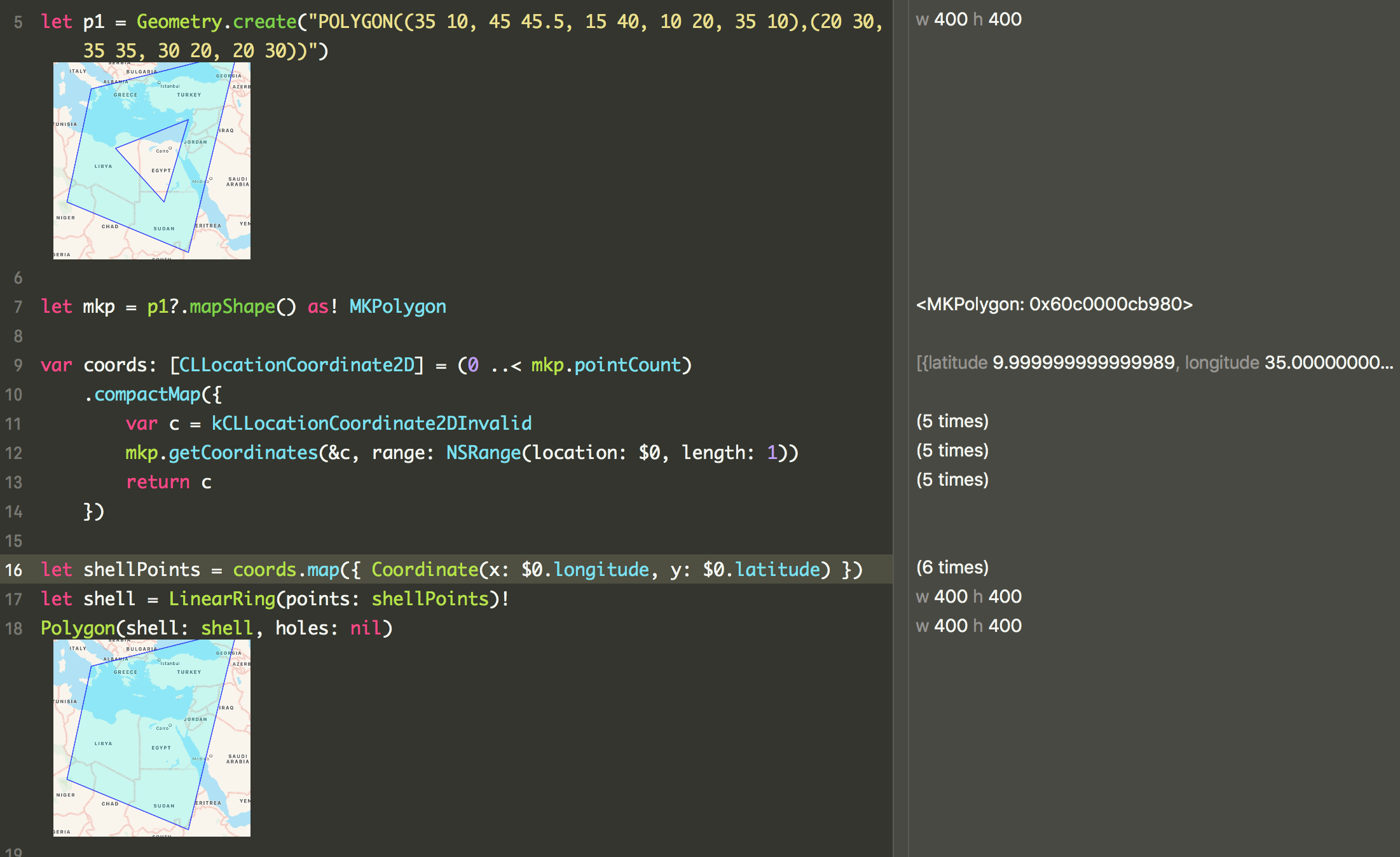Screen dimensions: 1400x857
Task: Click line number 16 in the gutter
Action: (x=13, y=570)
